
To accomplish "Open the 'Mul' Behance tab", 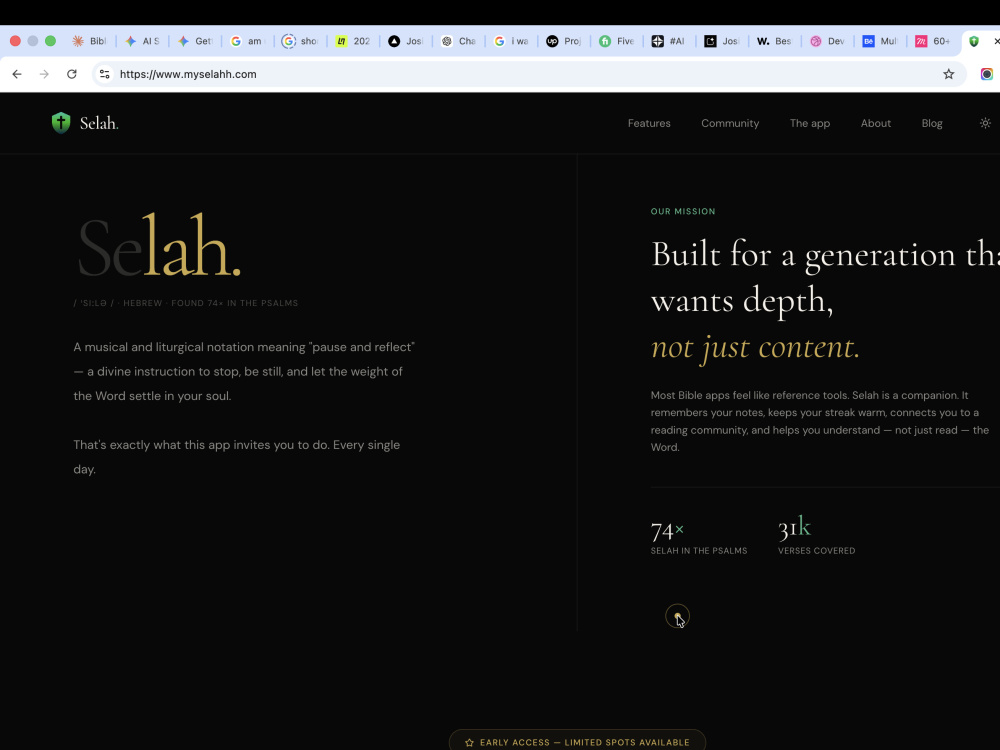I will (880, 41).
